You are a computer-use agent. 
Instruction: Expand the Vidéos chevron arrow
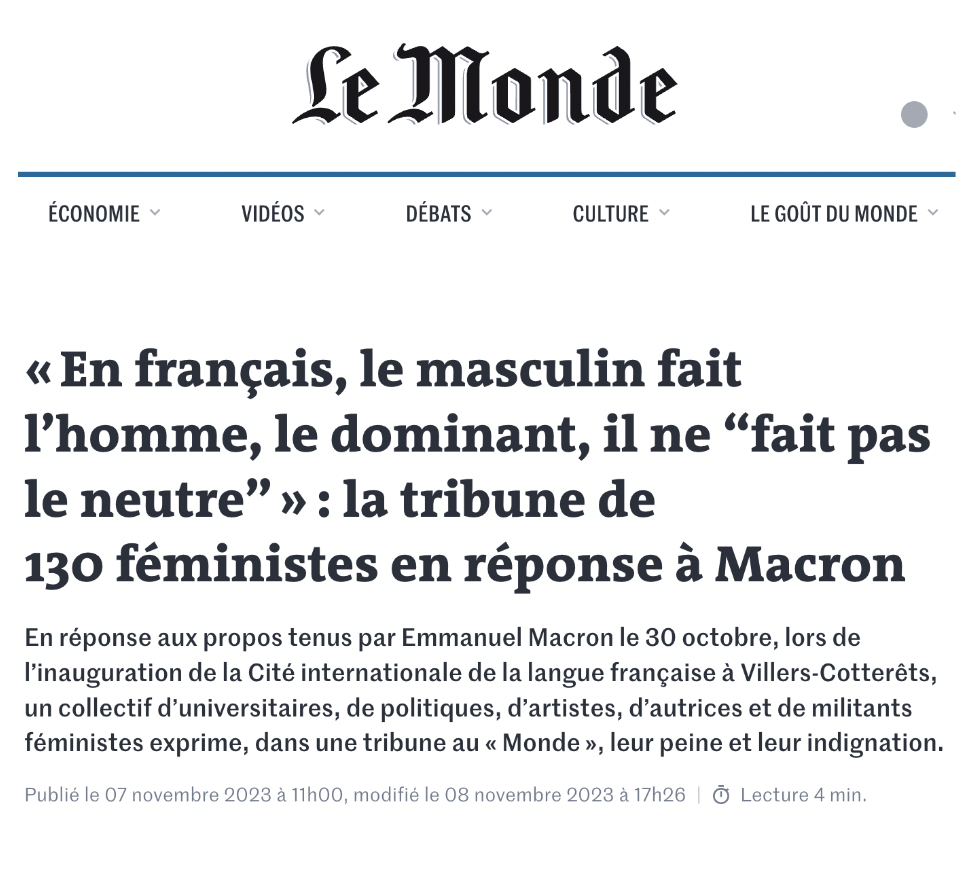319,213
